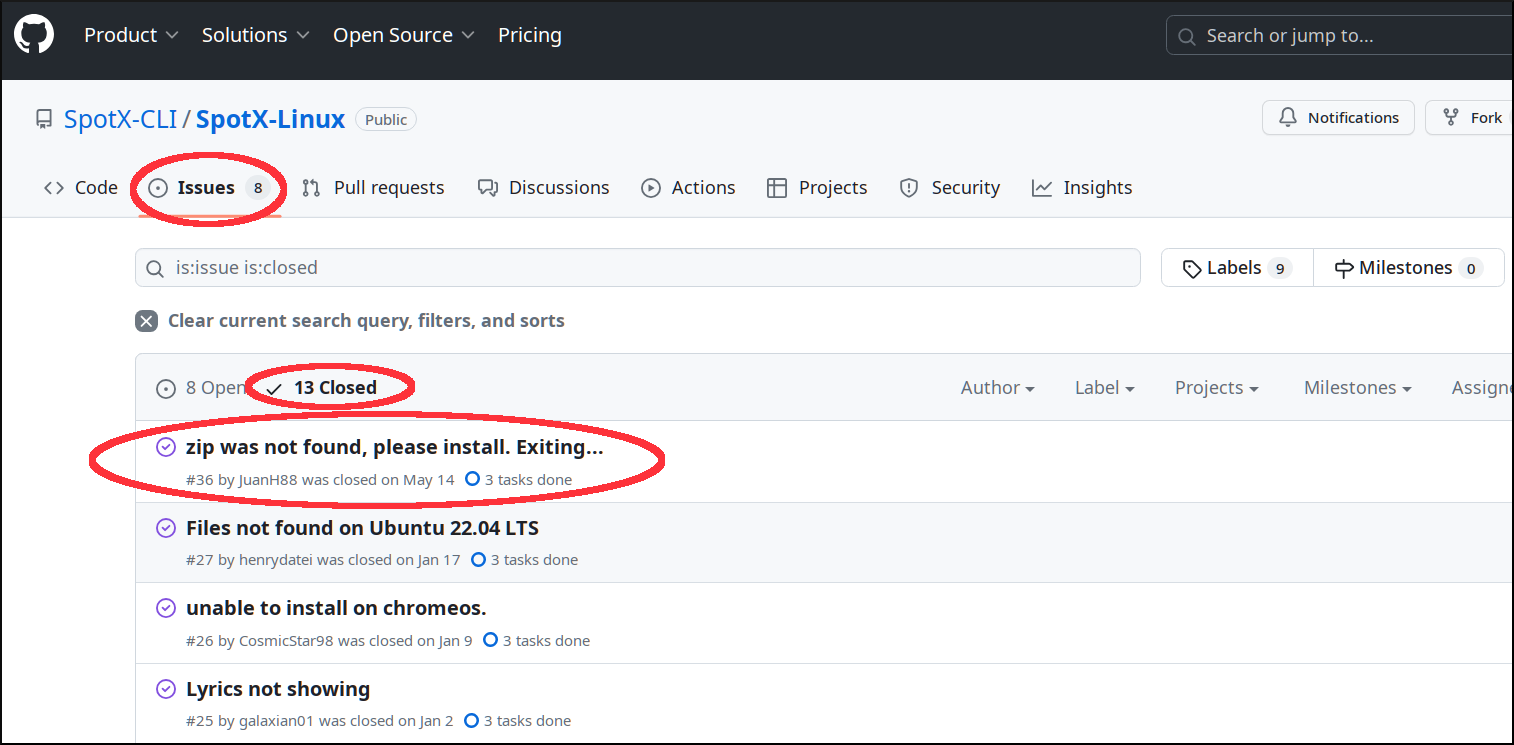Click the Projects table icon
Viewport: 1514px width, 745px height.
(777, 188)
